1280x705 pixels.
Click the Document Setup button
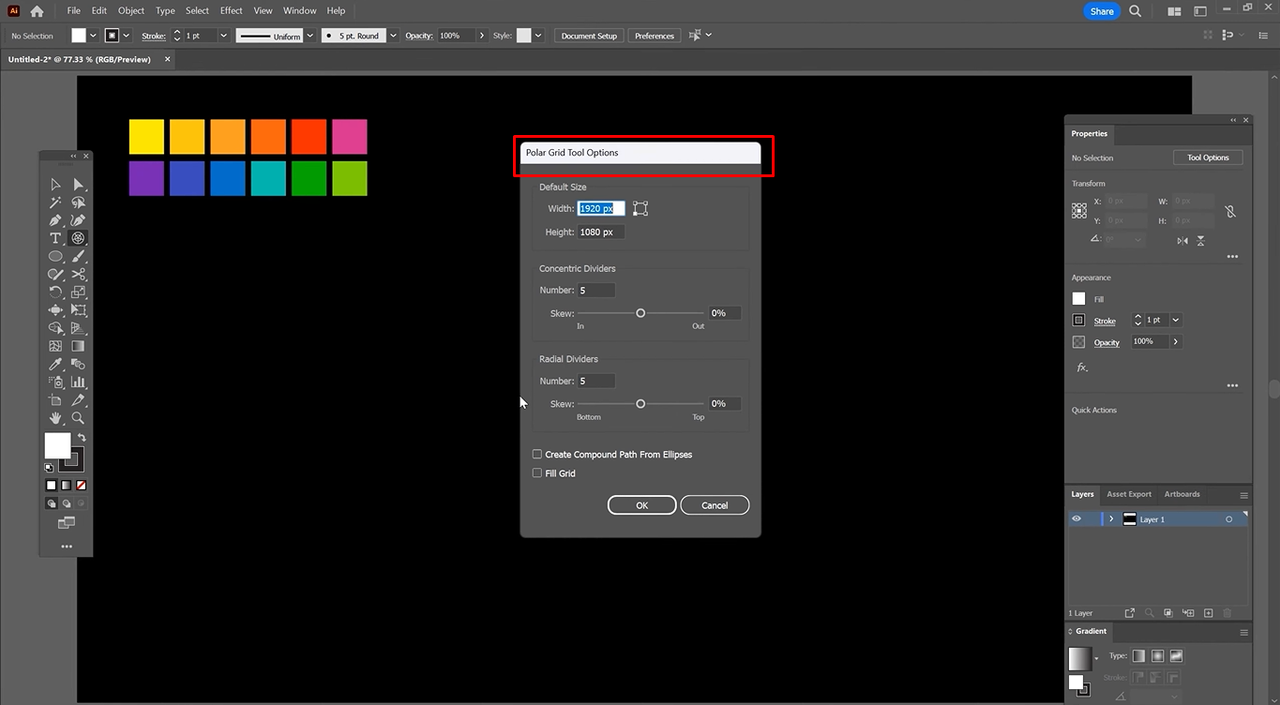(x=589, y=36)
